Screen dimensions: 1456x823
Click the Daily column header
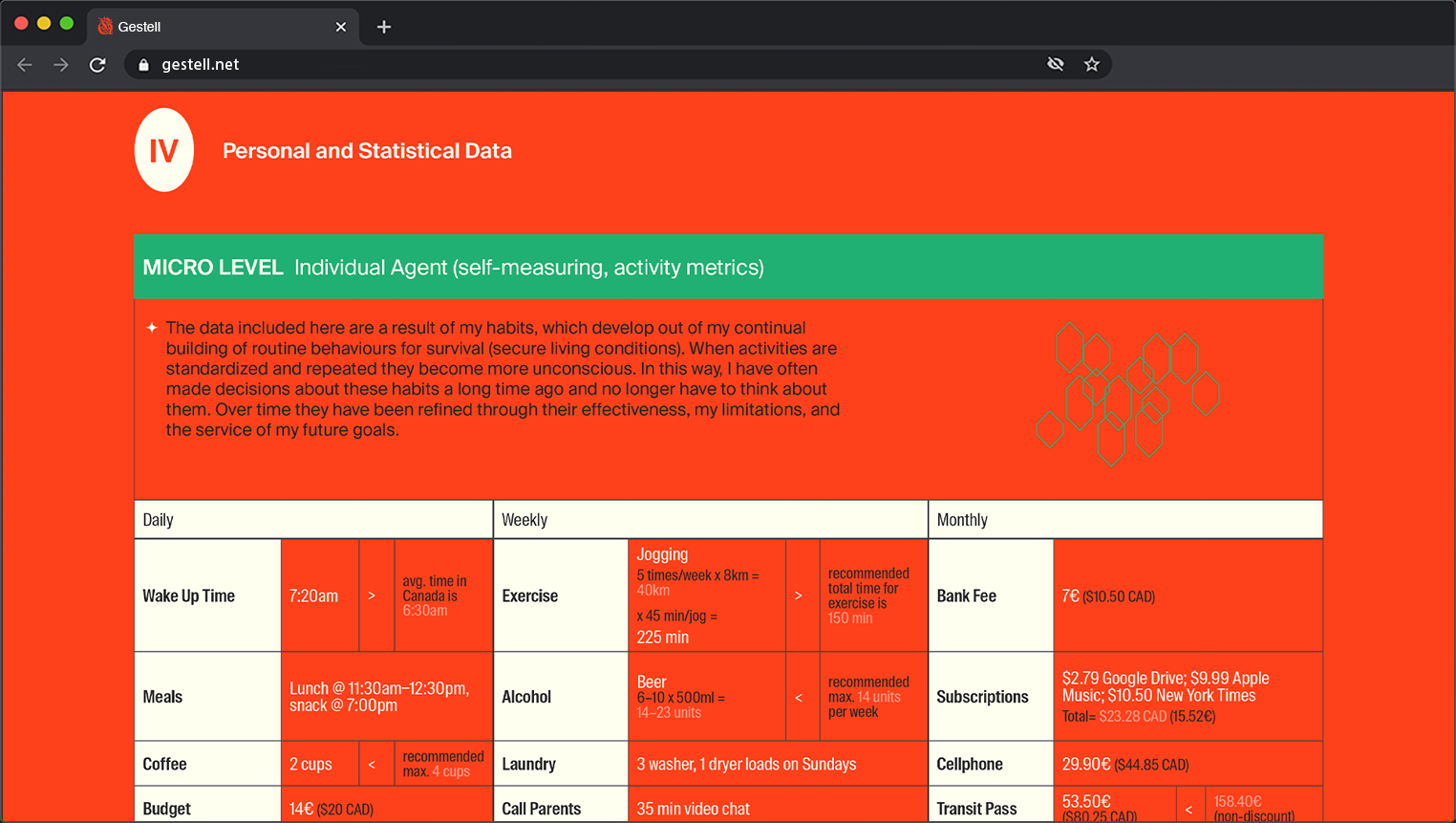[313, 520]
